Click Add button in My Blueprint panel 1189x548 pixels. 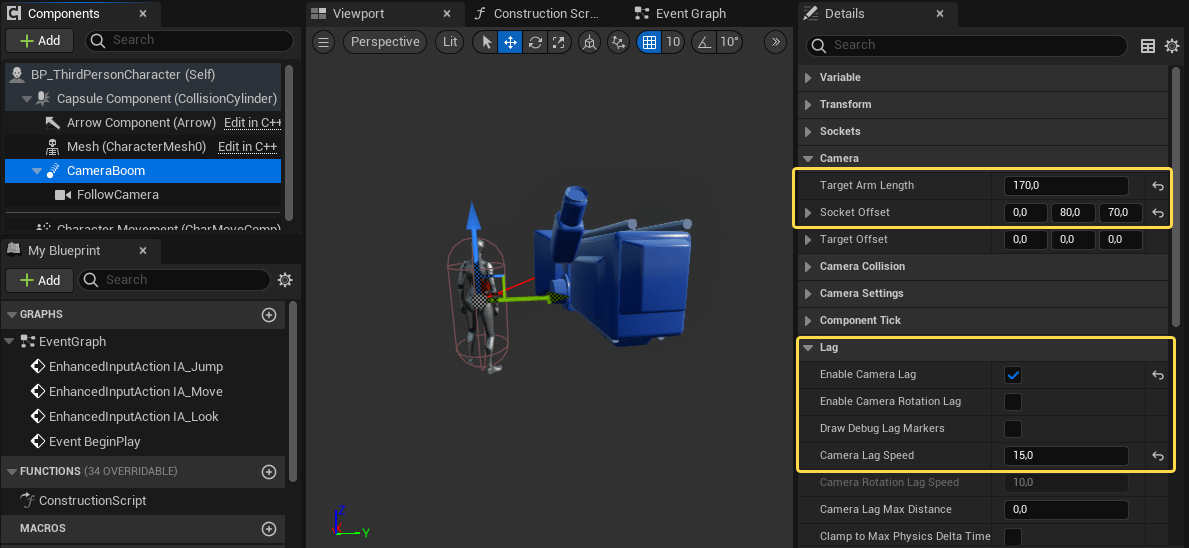(39, 280)
